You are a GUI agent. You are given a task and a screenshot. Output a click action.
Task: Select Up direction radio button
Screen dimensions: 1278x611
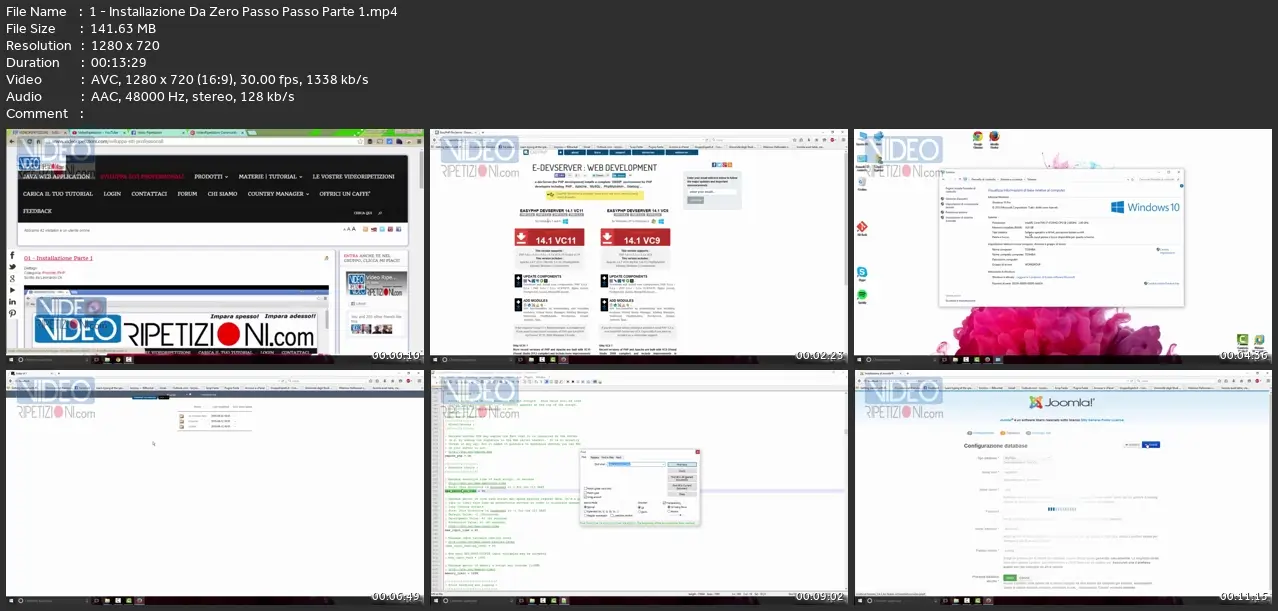coord(639,507)
